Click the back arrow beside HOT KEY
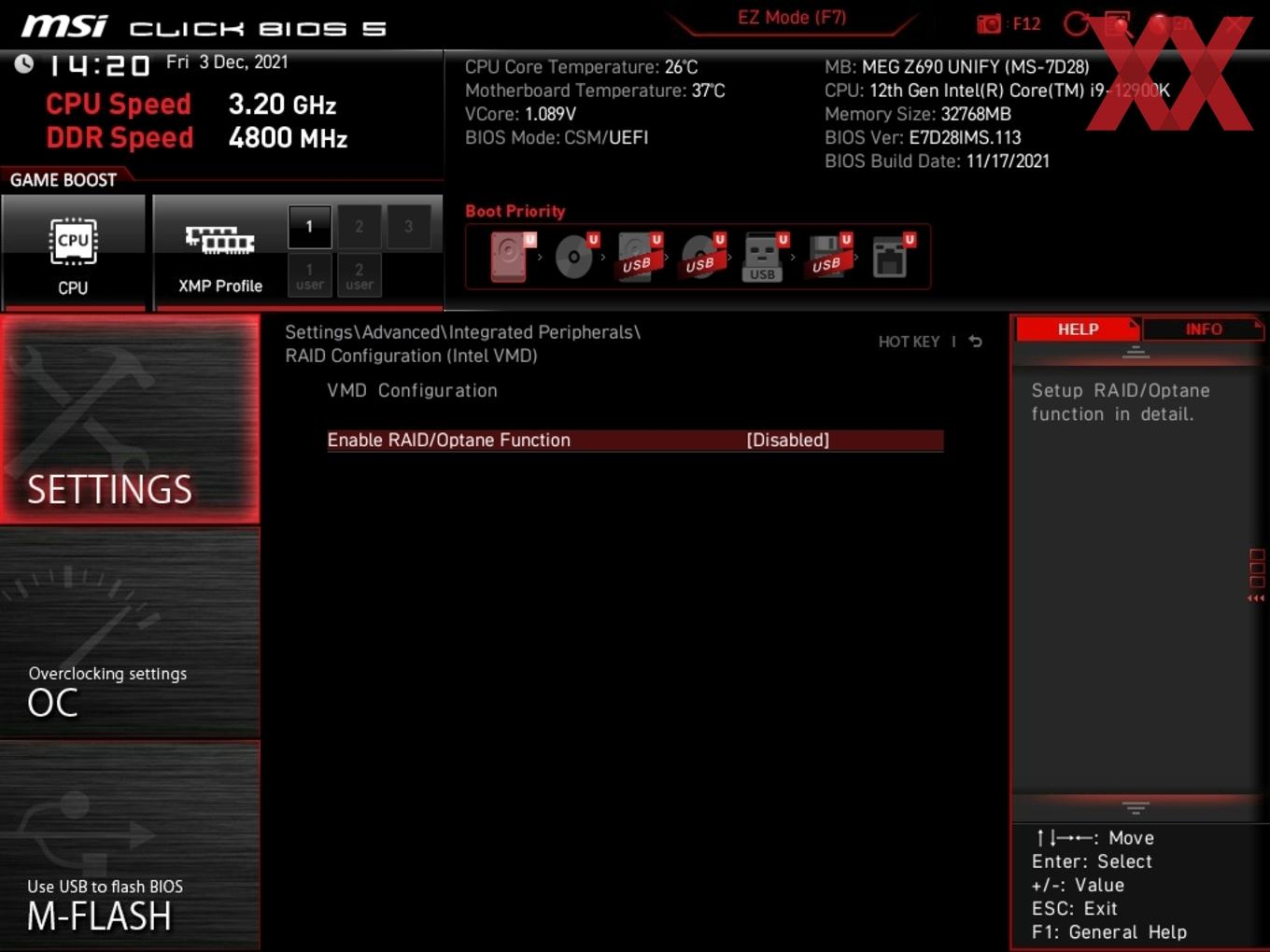The height and width of the screenshot is (952, 1270). pyautogui.click(x=975, y=342)
